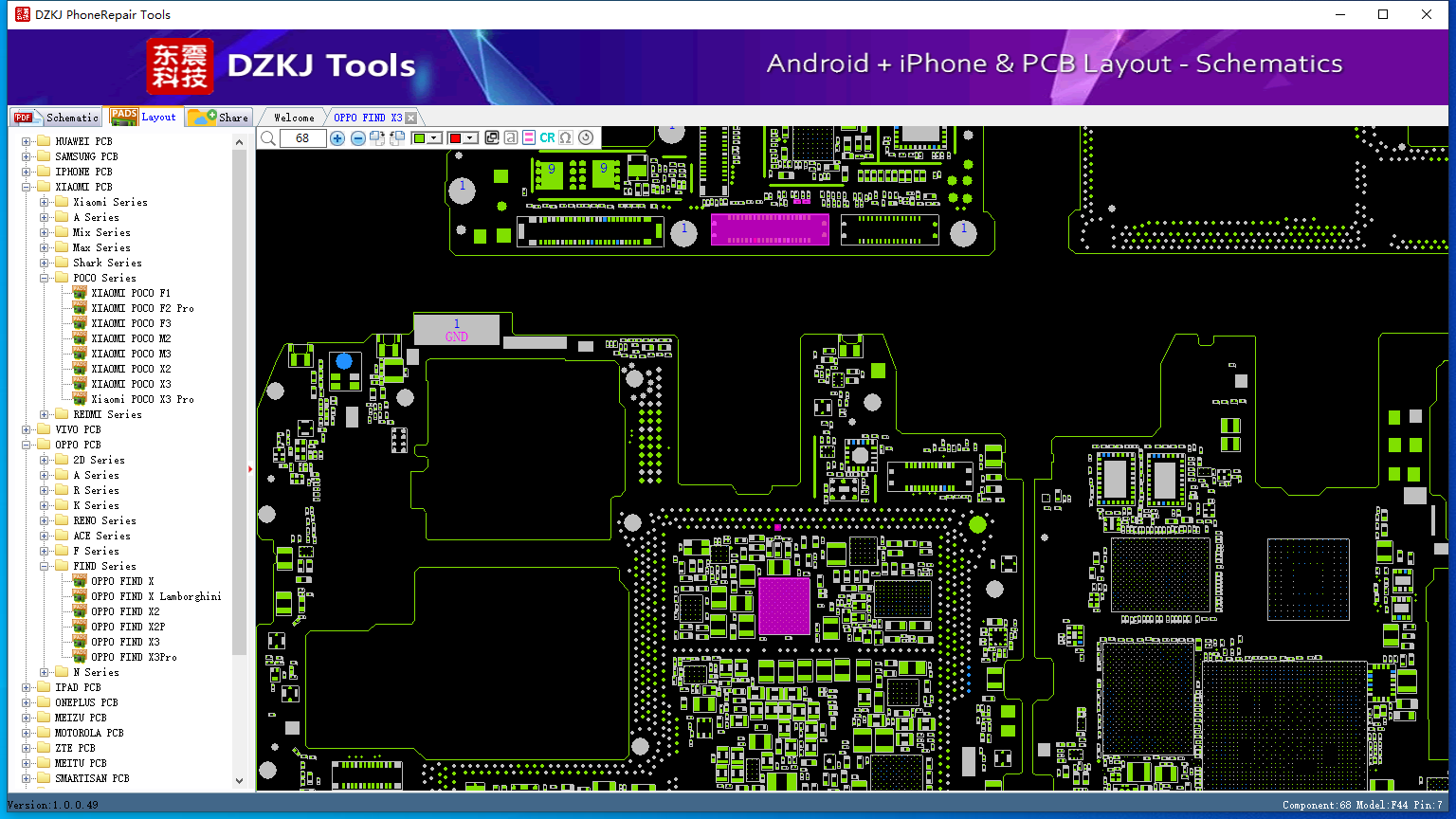Select the 'Mix Series' tree row
Image resolution: width=1456 pixels, height=819 pixels.
[101, 232]
